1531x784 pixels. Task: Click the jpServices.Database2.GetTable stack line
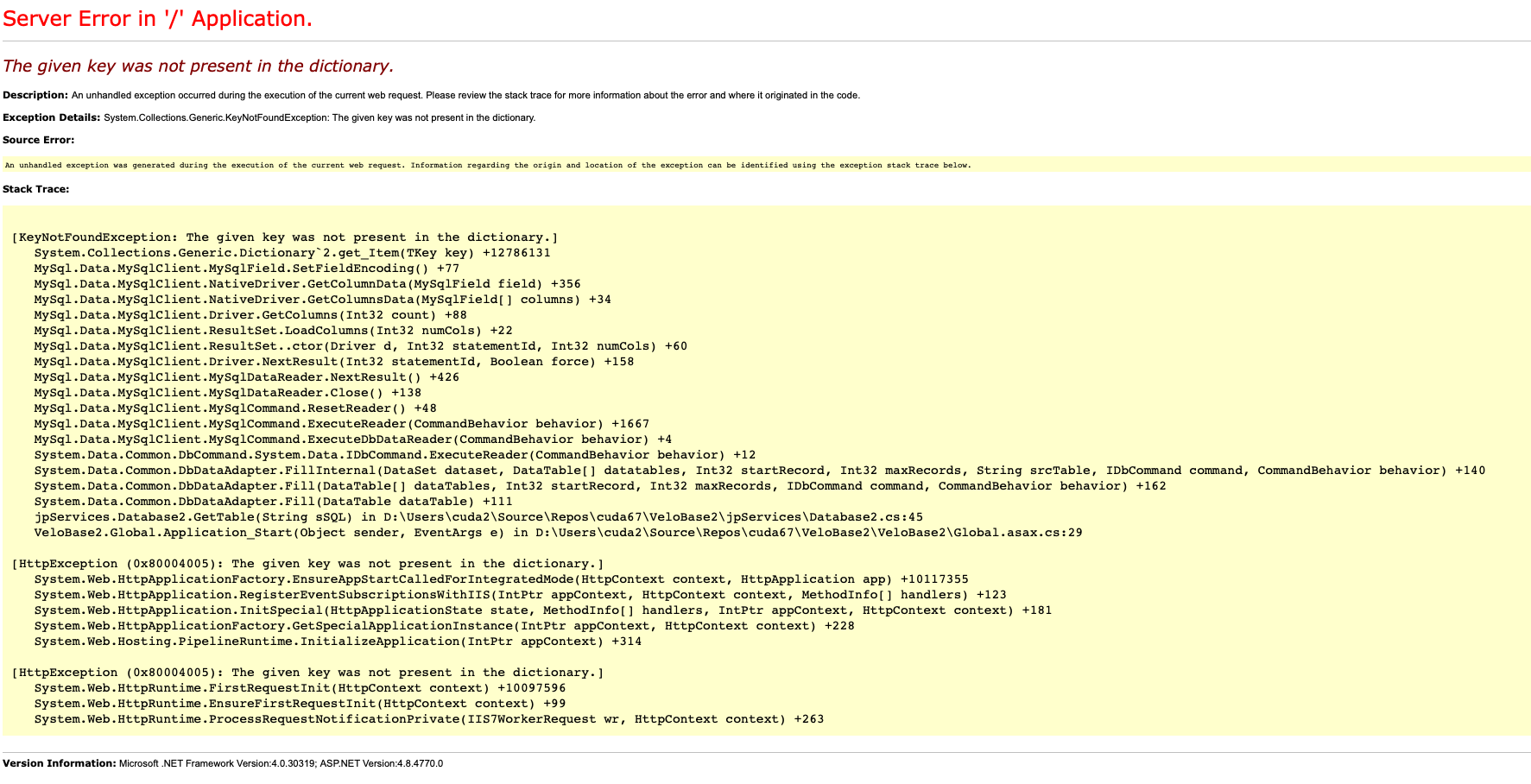[478, 517]
